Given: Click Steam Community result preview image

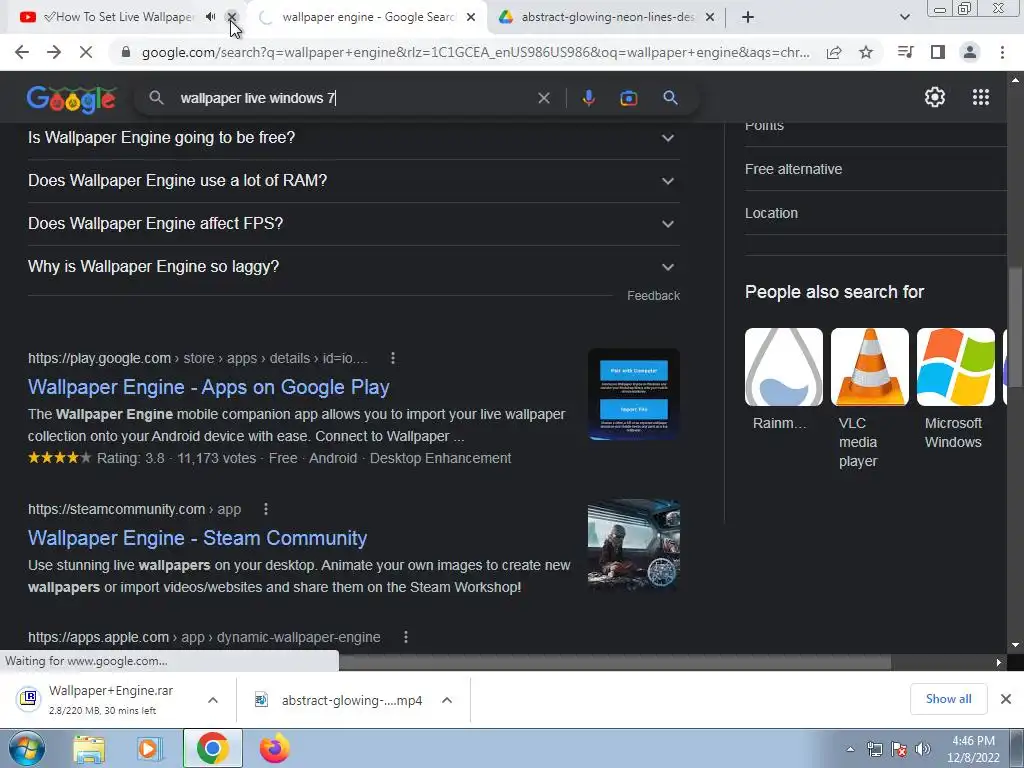Looking at the screenshot, I should click(x=633, y=545).
